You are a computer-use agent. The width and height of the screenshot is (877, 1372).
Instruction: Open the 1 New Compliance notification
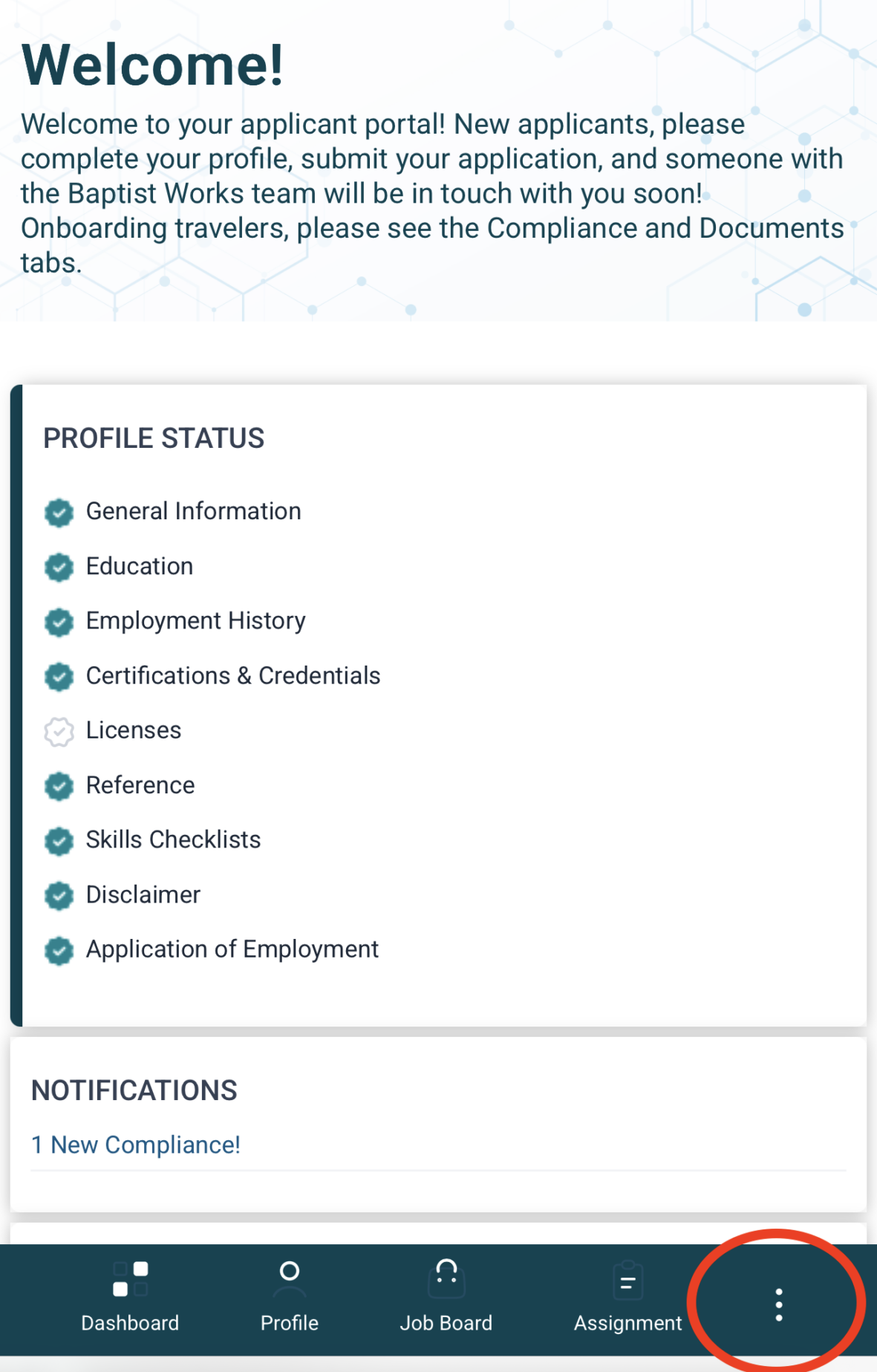coord(136,1145)
